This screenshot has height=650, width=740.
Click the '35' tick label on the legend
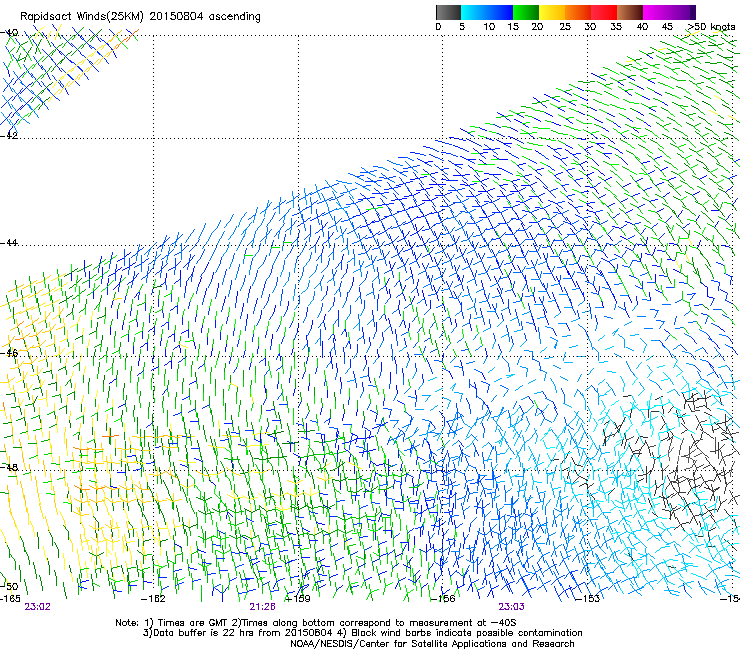point(616,27)
